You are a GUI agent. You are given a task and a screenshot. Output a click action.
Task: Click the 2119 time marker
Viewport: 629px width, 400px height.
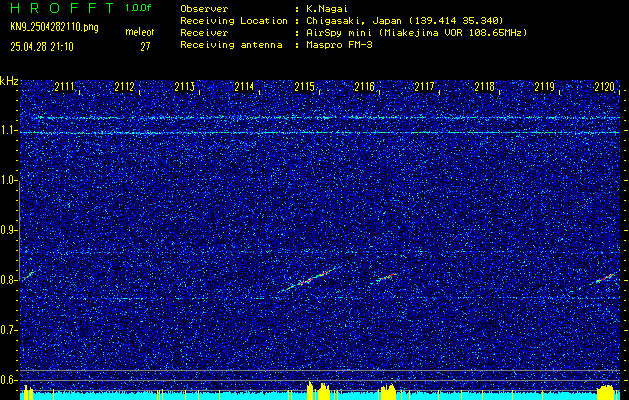tap(544, 87)
